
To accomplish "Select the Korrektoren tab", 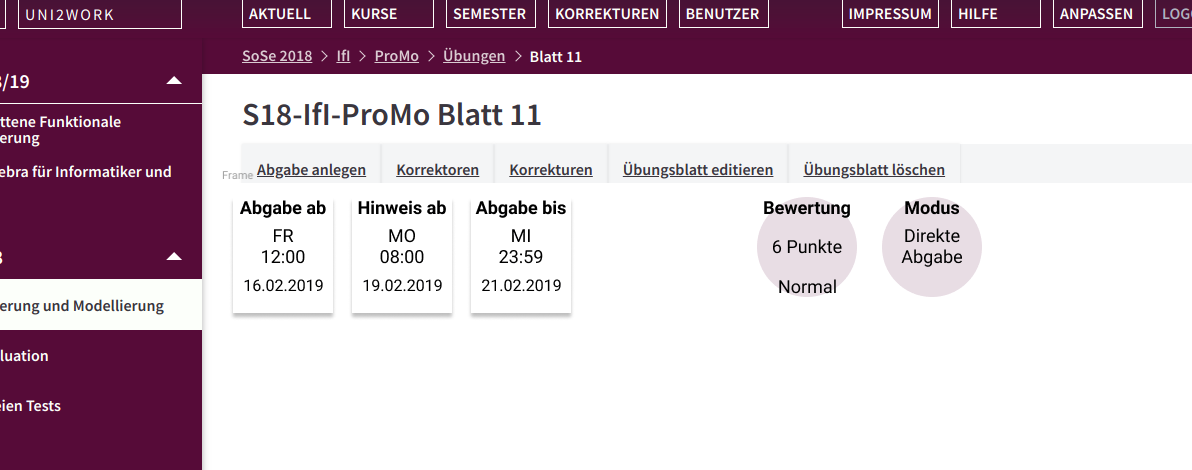I will click(x=438, y=170).
